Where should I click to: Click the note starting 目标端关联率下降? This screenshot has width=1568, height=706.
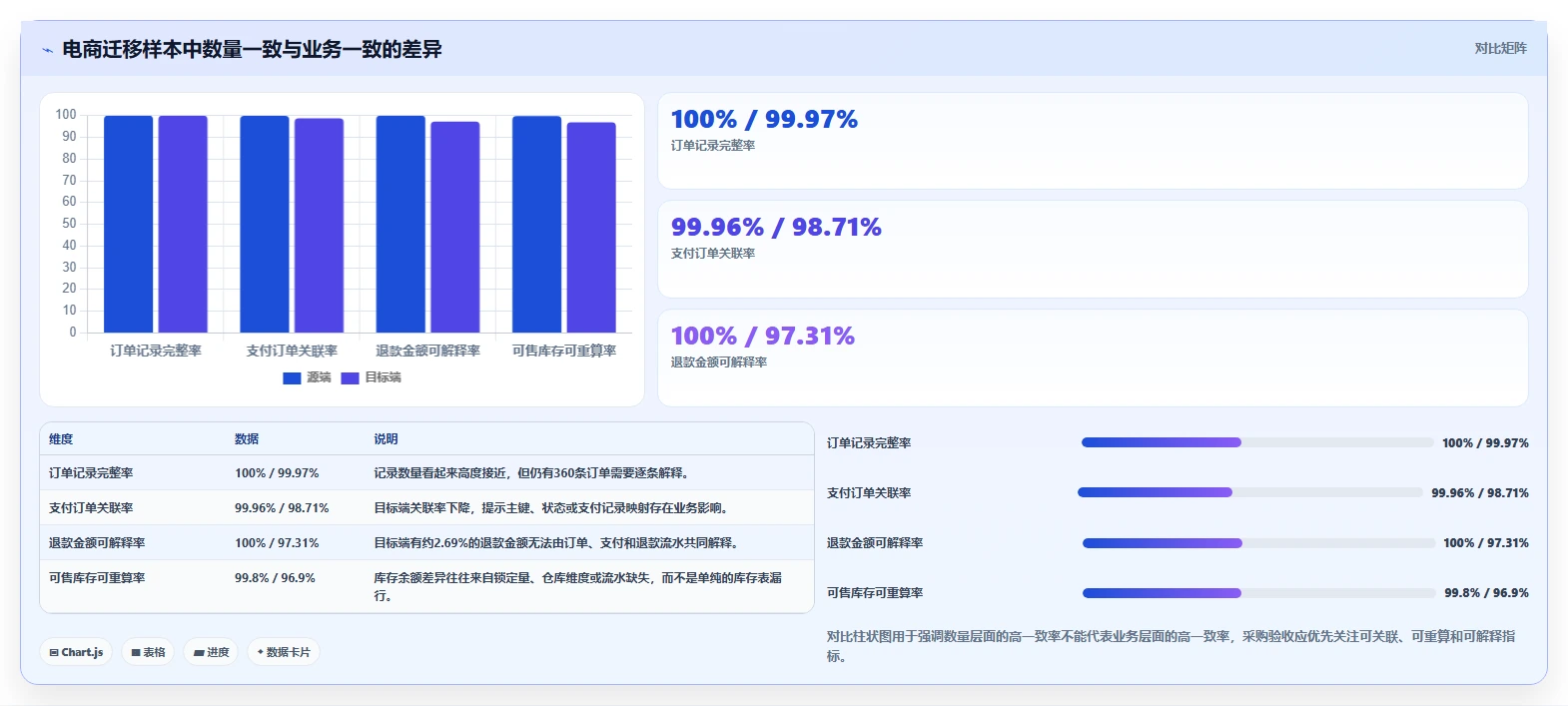coord(553,508)
